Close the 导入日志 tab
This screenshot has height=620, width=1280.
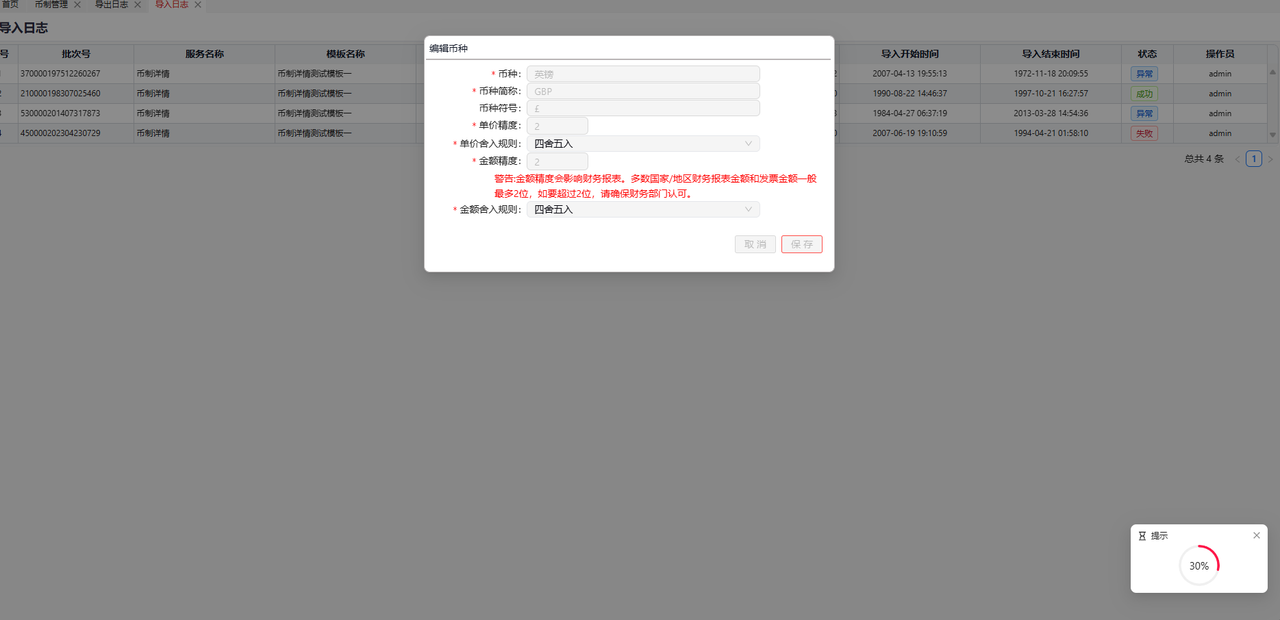tap(197, 5)
